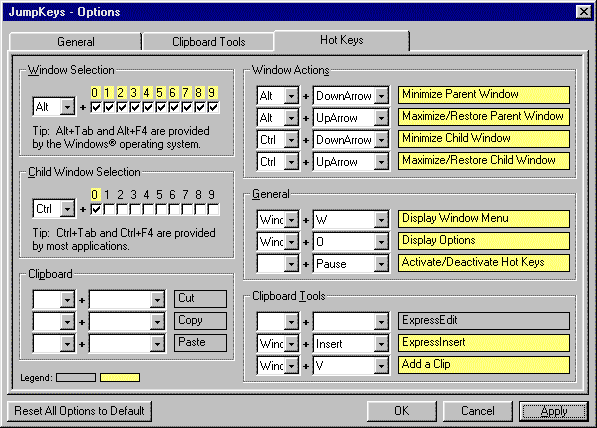
Task: Open V key dropdown for Add a Clip
Action: coord(381,366)
